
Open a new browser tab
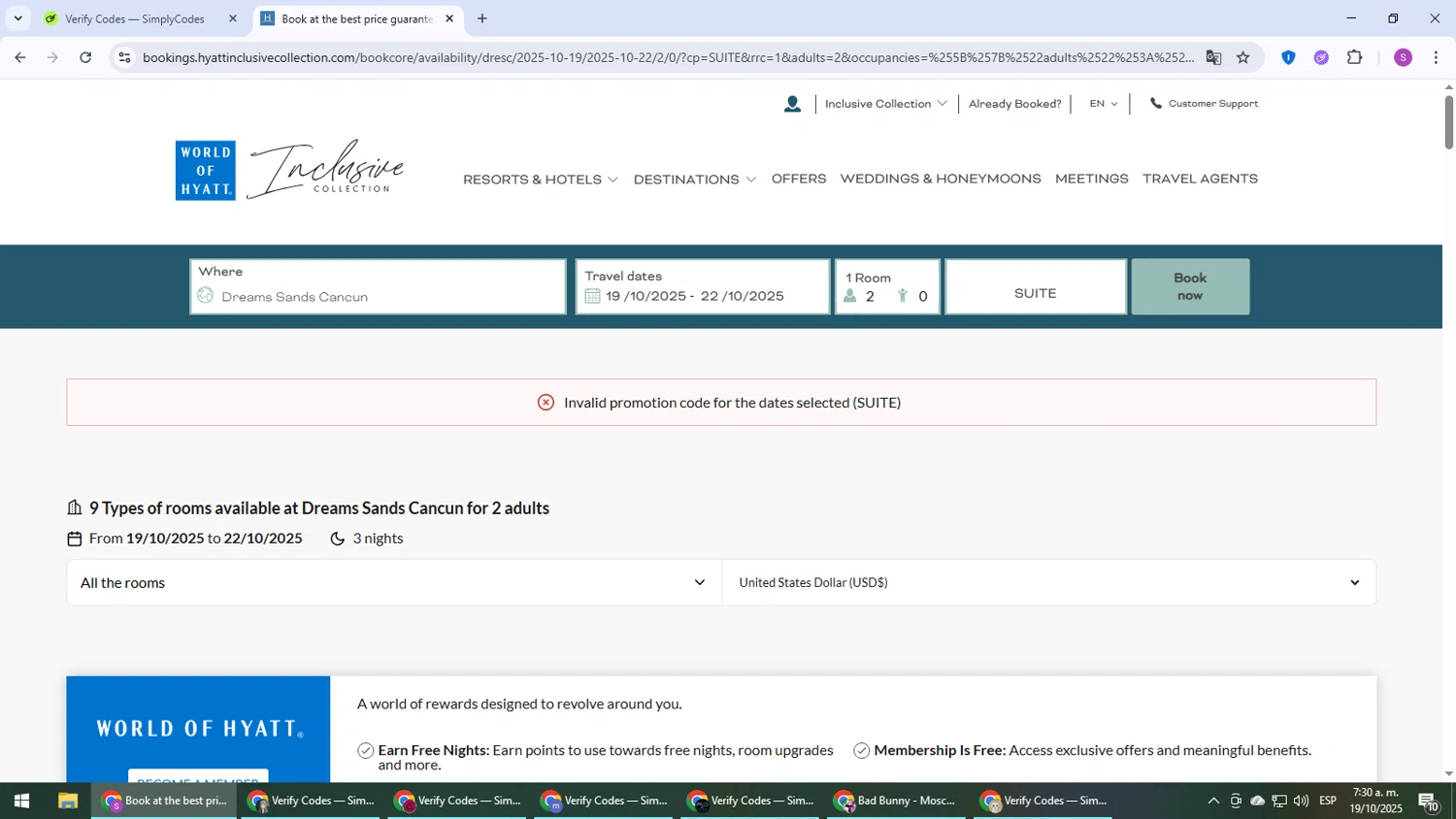tap(482, 18)
